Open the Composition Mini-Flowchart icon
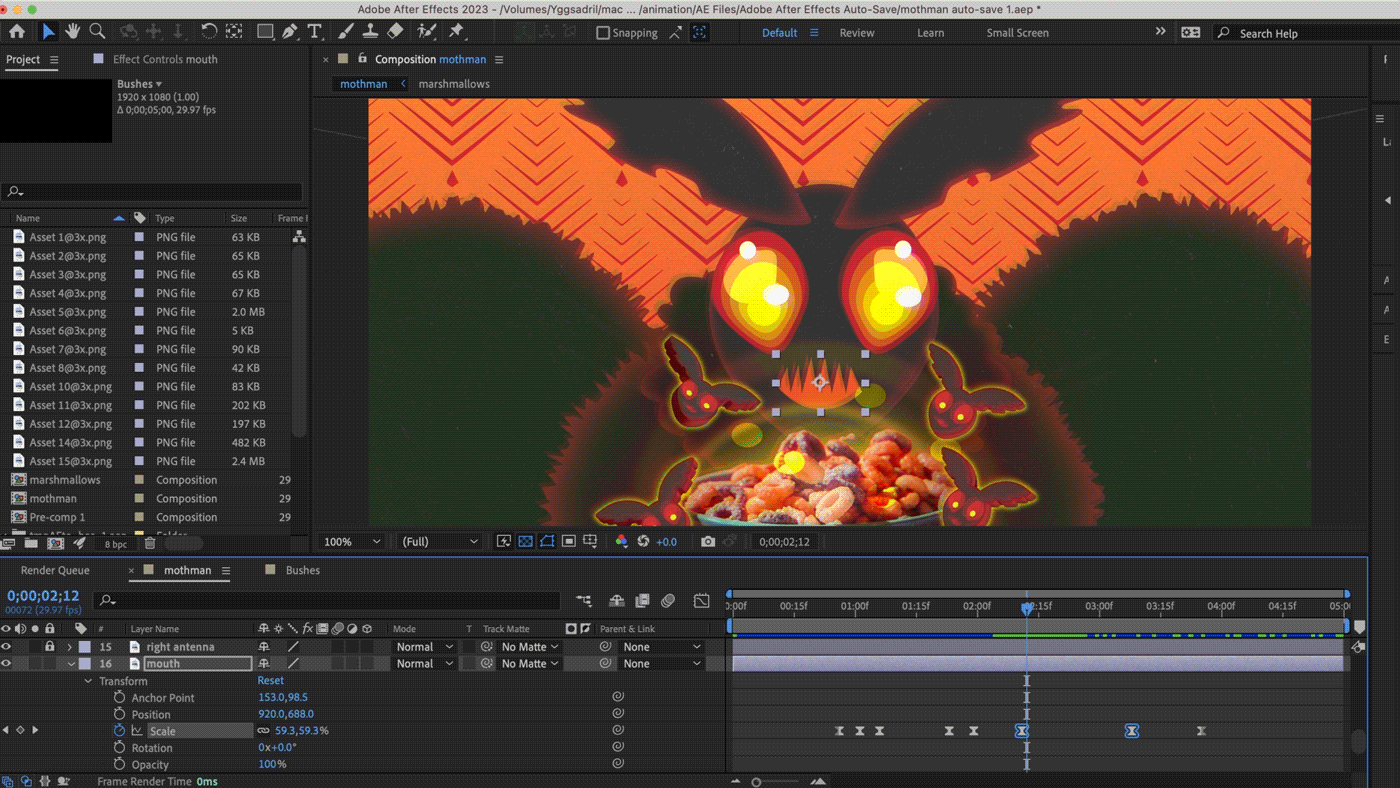 (584, 601)
